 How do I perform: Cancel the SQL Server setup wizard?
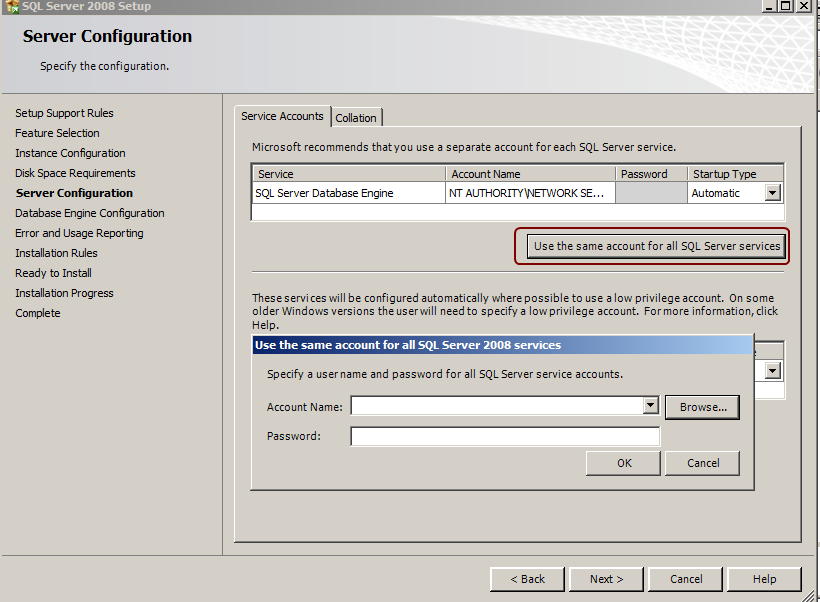coord(686,579)
